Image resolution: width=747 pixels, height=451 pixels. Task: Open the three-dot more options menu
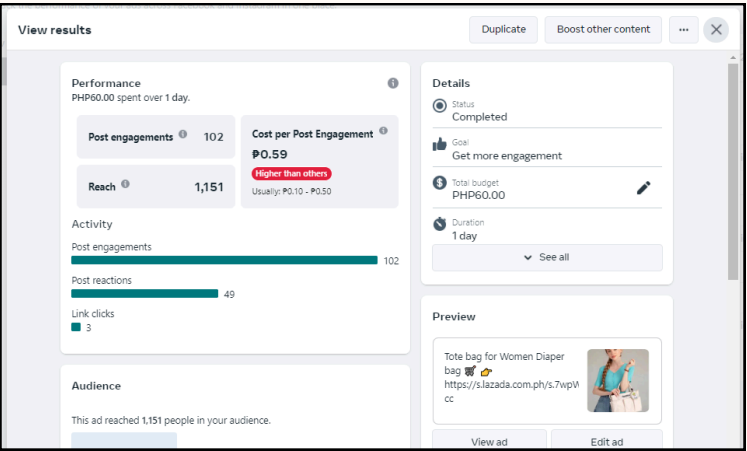click(684, 30)
